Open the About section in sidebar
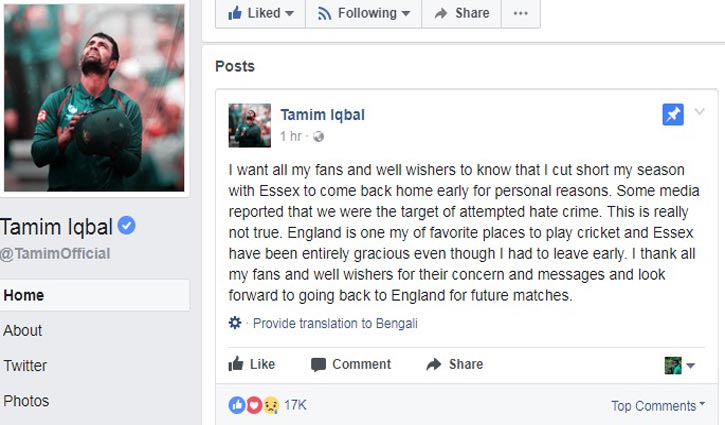The image size is (725, 425). [x=23, y=330]
